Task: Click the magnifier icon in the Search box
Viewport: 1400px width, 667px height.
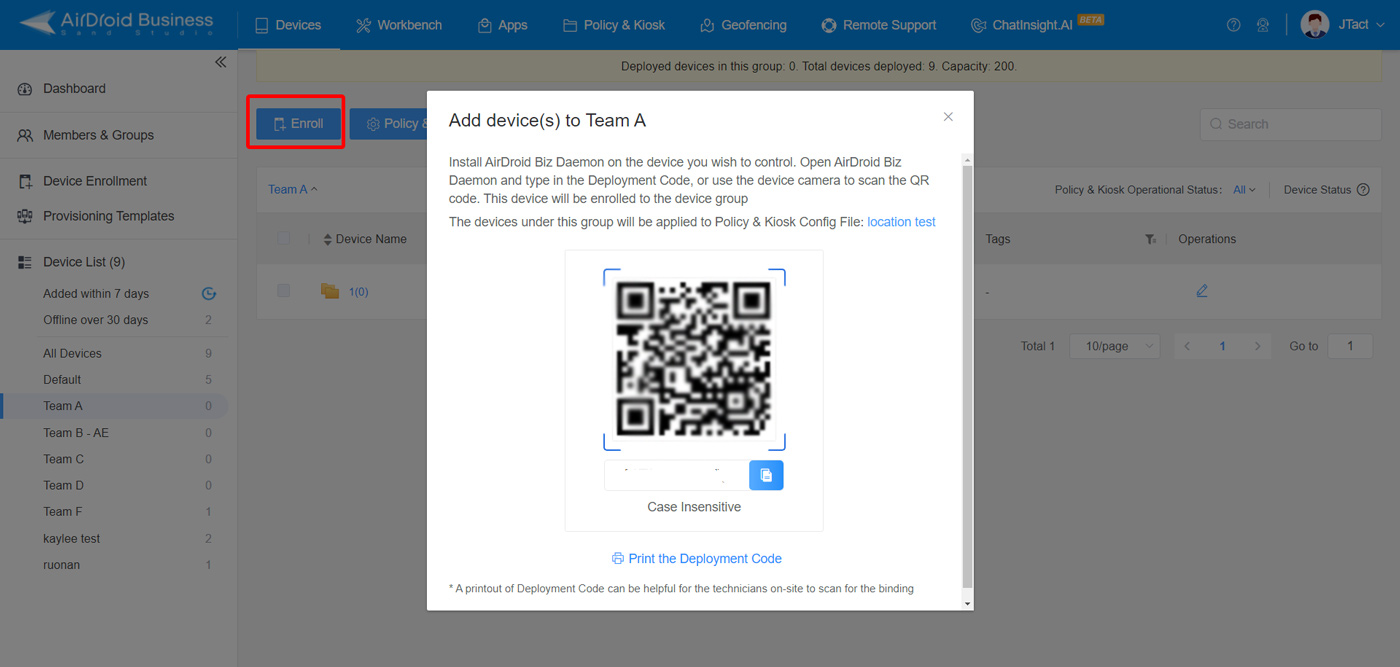Action: [1216, 124]
